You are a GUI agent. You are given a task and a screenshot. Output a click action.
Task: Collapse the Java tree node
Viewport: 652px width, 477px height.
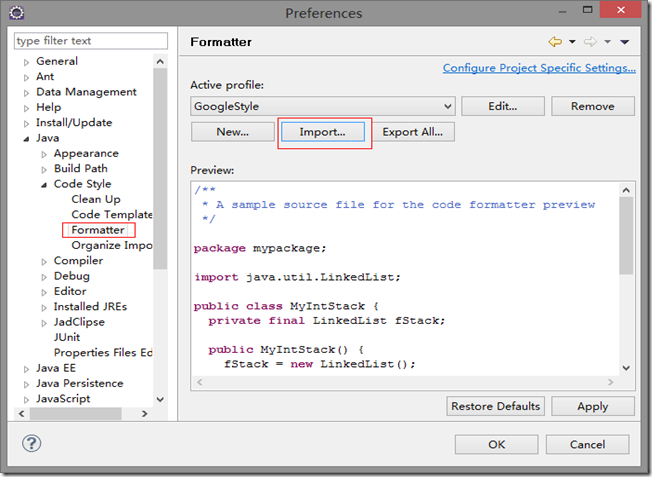pyautogui.click(x=27, y=139)
